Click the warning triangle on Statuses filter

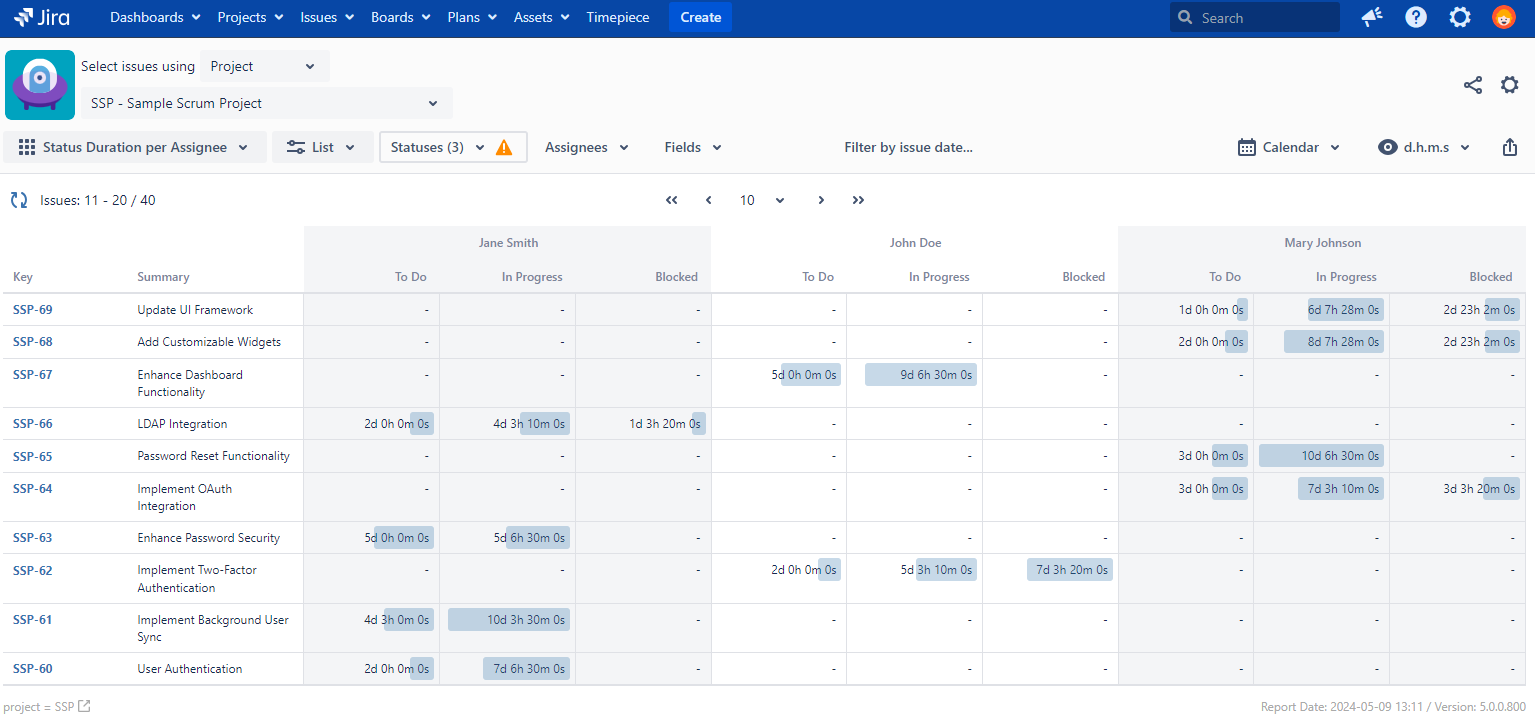point(504,146)
